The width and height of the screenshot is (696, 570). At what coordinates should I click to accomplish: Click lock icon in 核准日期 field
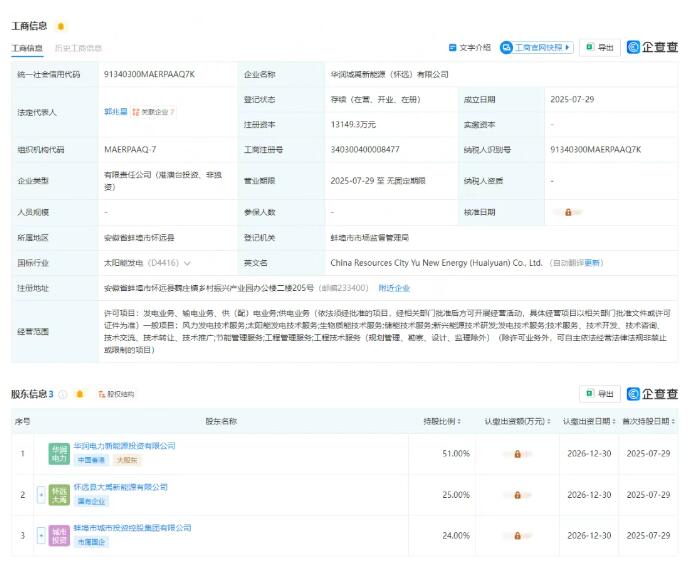(x=568, y=212)
